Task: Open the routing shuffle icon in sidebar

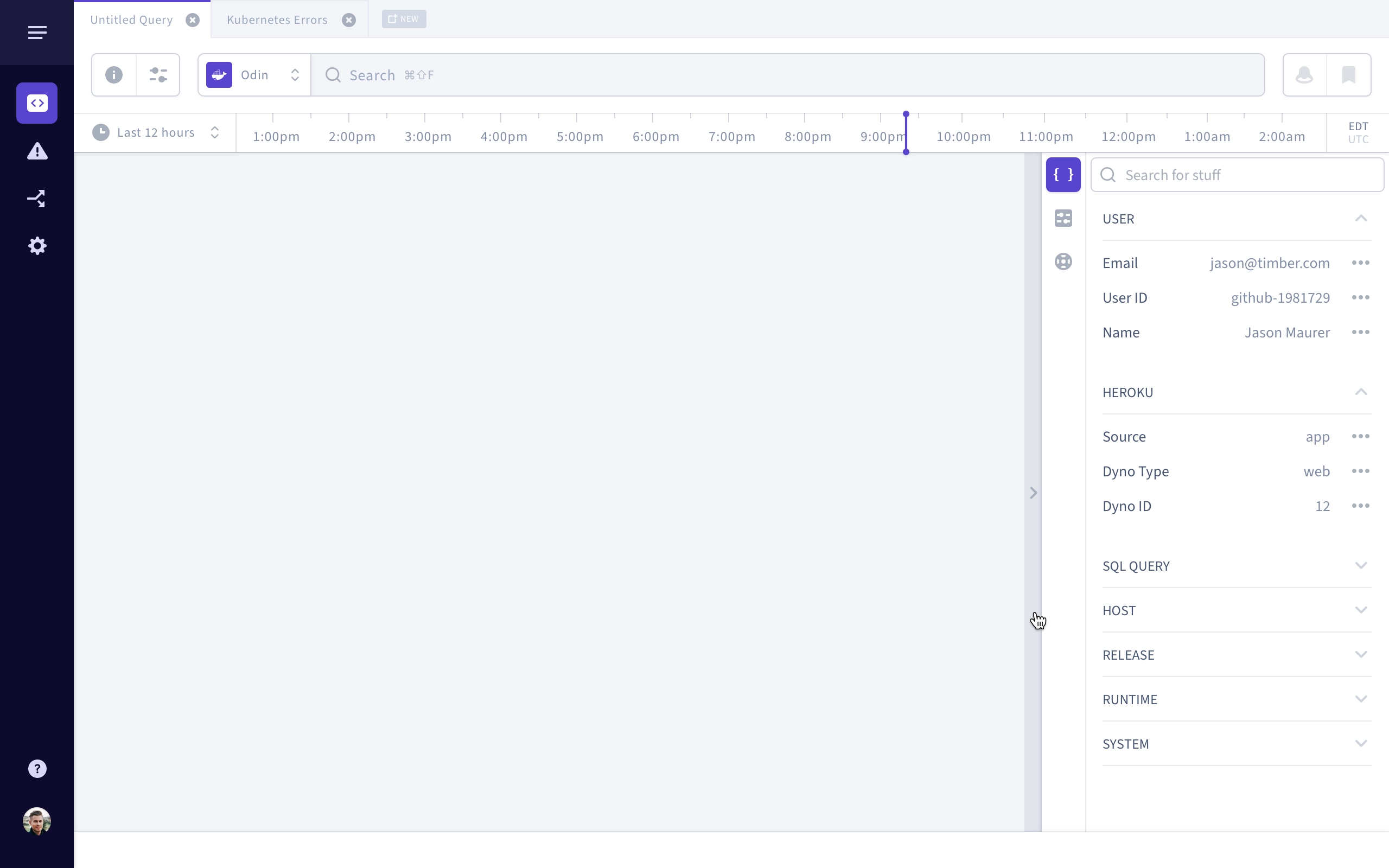Action: [37, 199]
